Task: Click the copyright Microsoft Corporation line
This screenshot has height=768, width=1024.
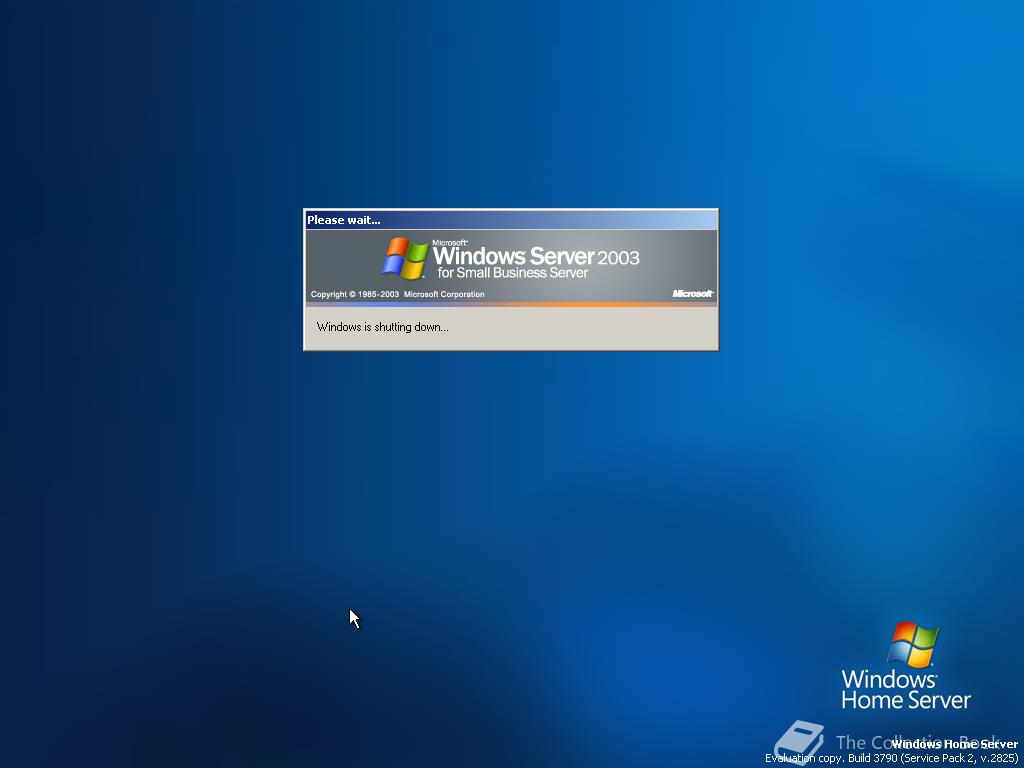Action: 398,295
